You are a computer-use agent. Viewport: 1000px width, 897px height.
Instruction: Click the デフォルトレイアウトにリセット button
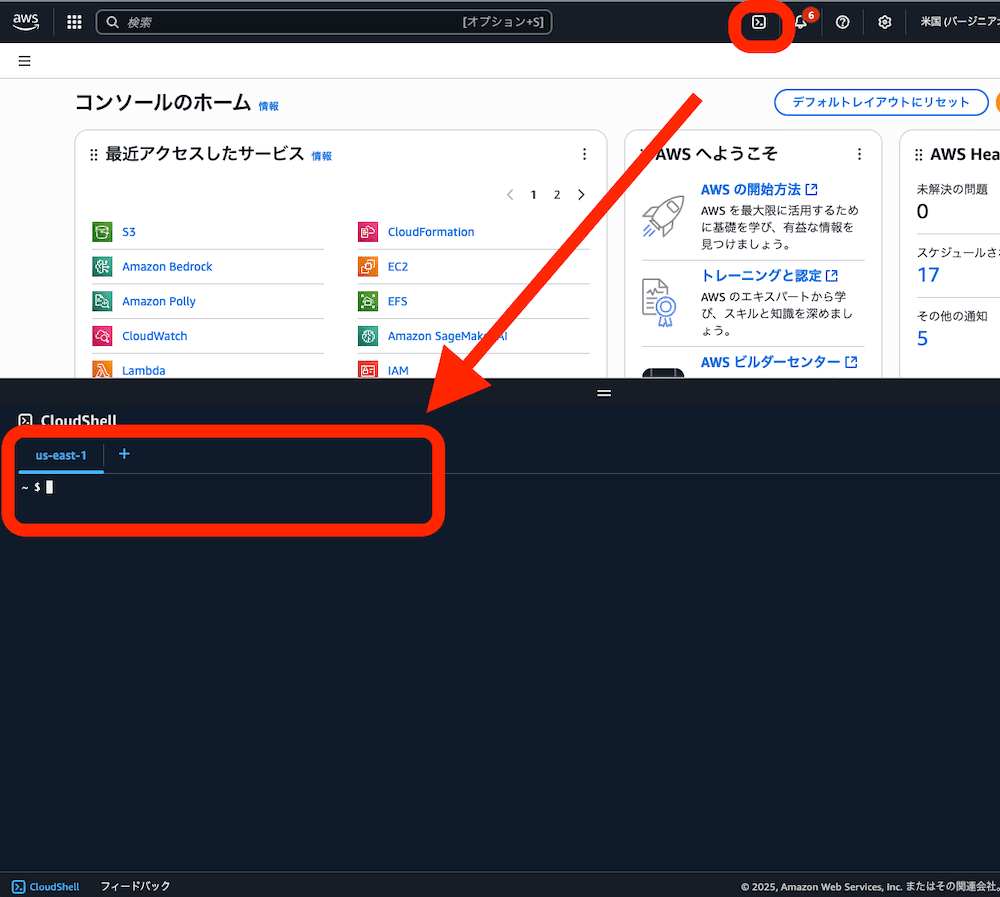pyautogui.click(x=881, y=102)
